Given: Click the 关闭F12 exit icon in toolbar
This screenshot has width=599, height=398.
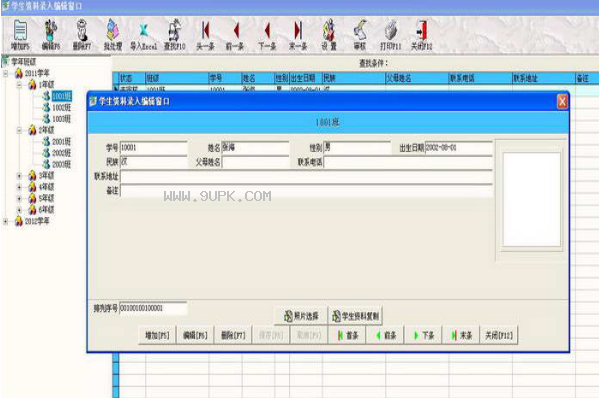Looking at the screenshot, I should (x=421, y=35).
